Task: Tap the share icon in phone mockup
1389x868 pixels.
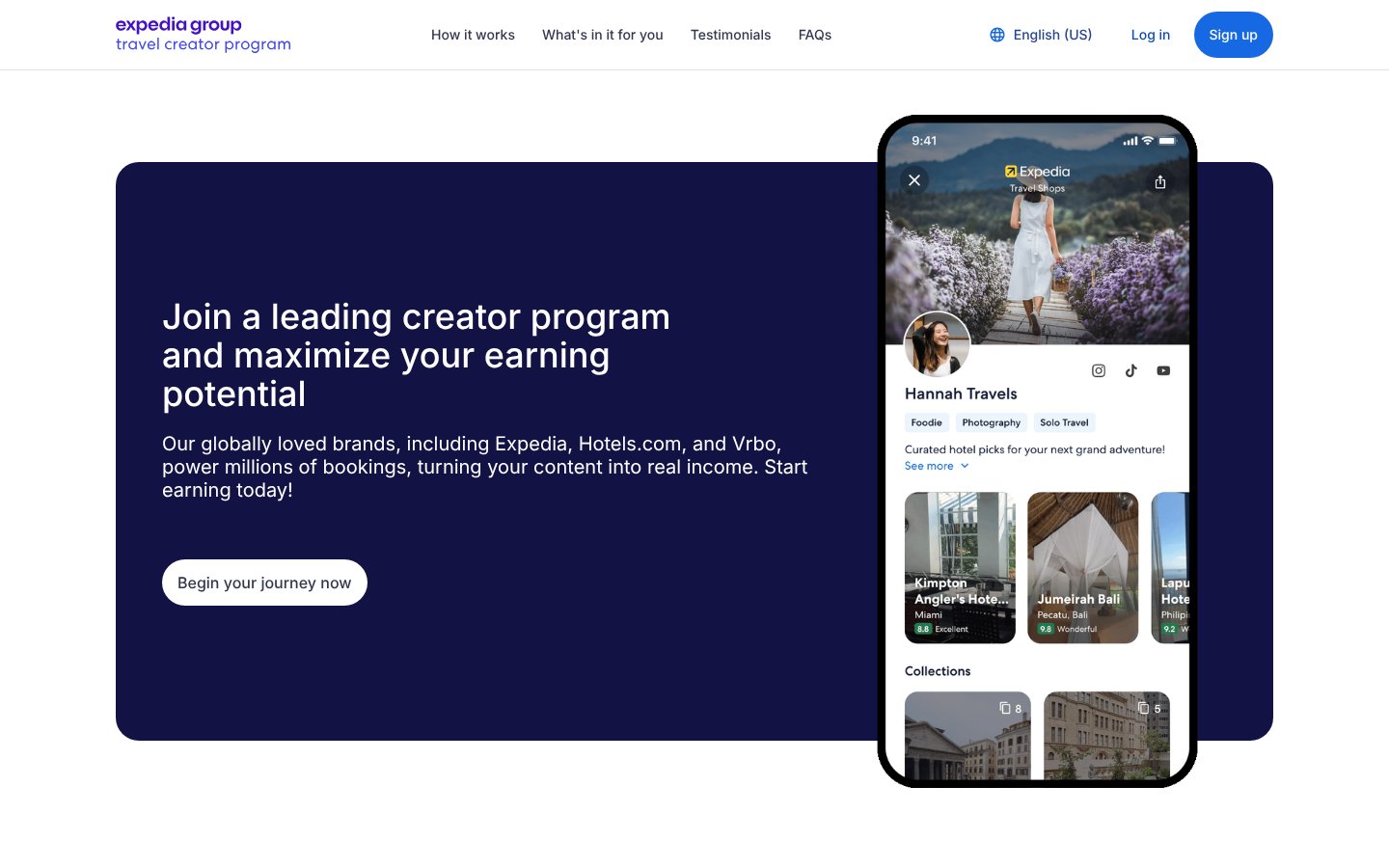Action: (1160, 181)
